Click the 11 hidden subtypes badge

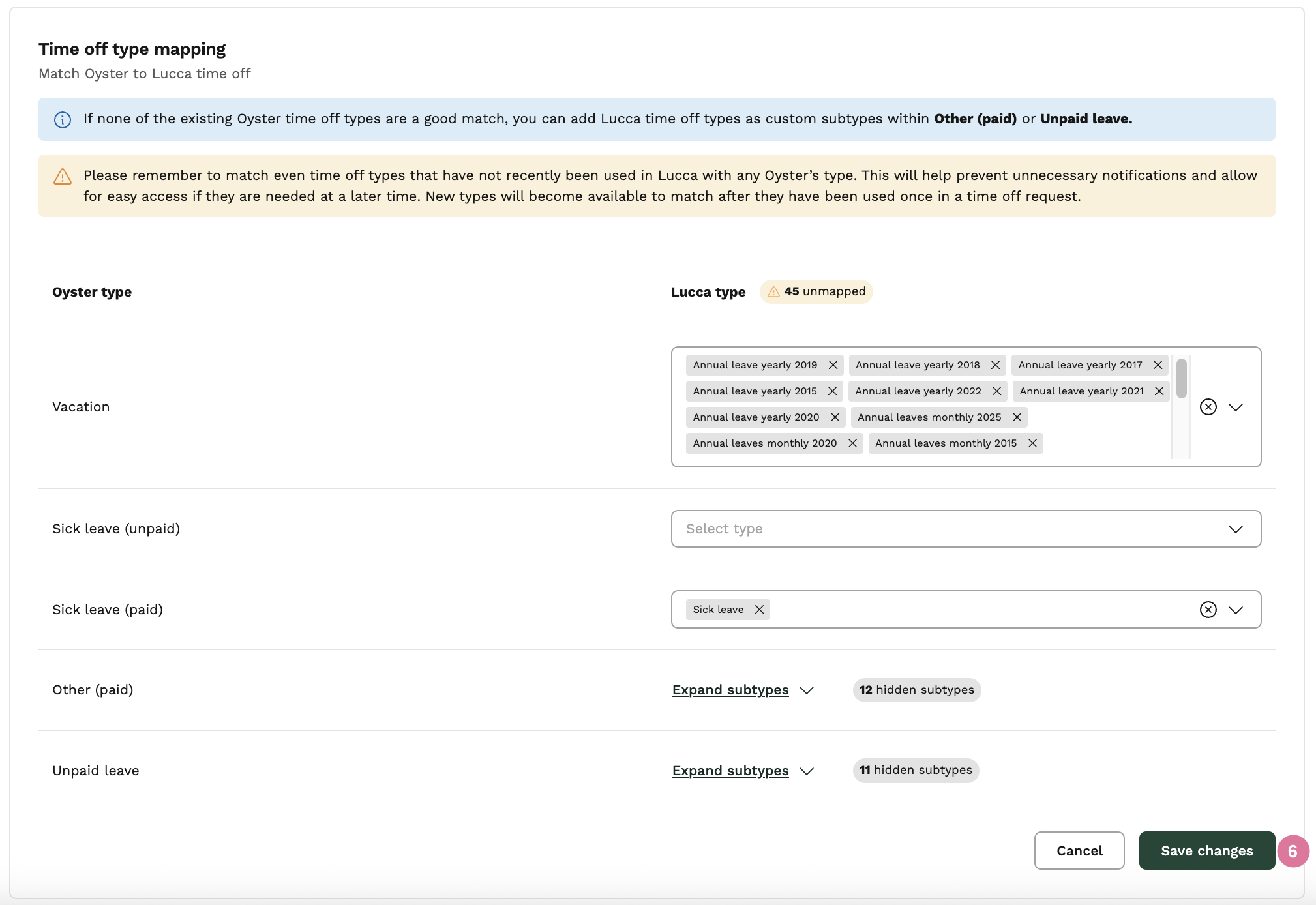click(x=916, y=770)
